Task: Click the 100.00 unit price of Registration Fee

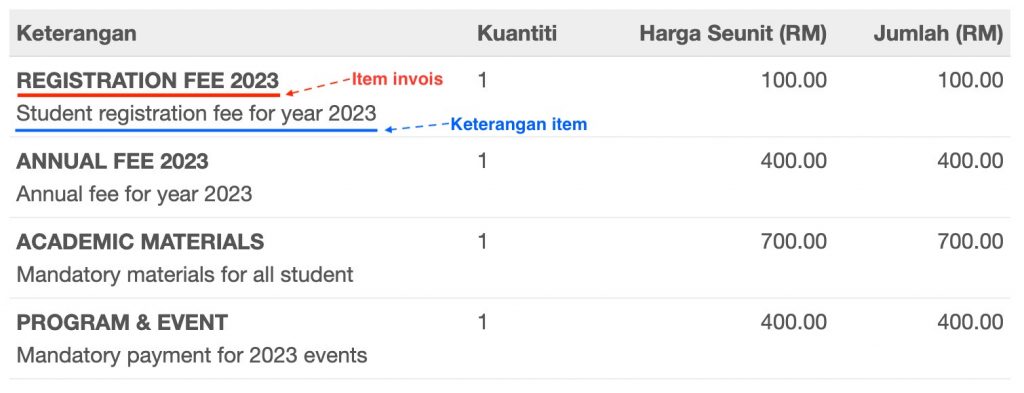Action: point(793,81)
